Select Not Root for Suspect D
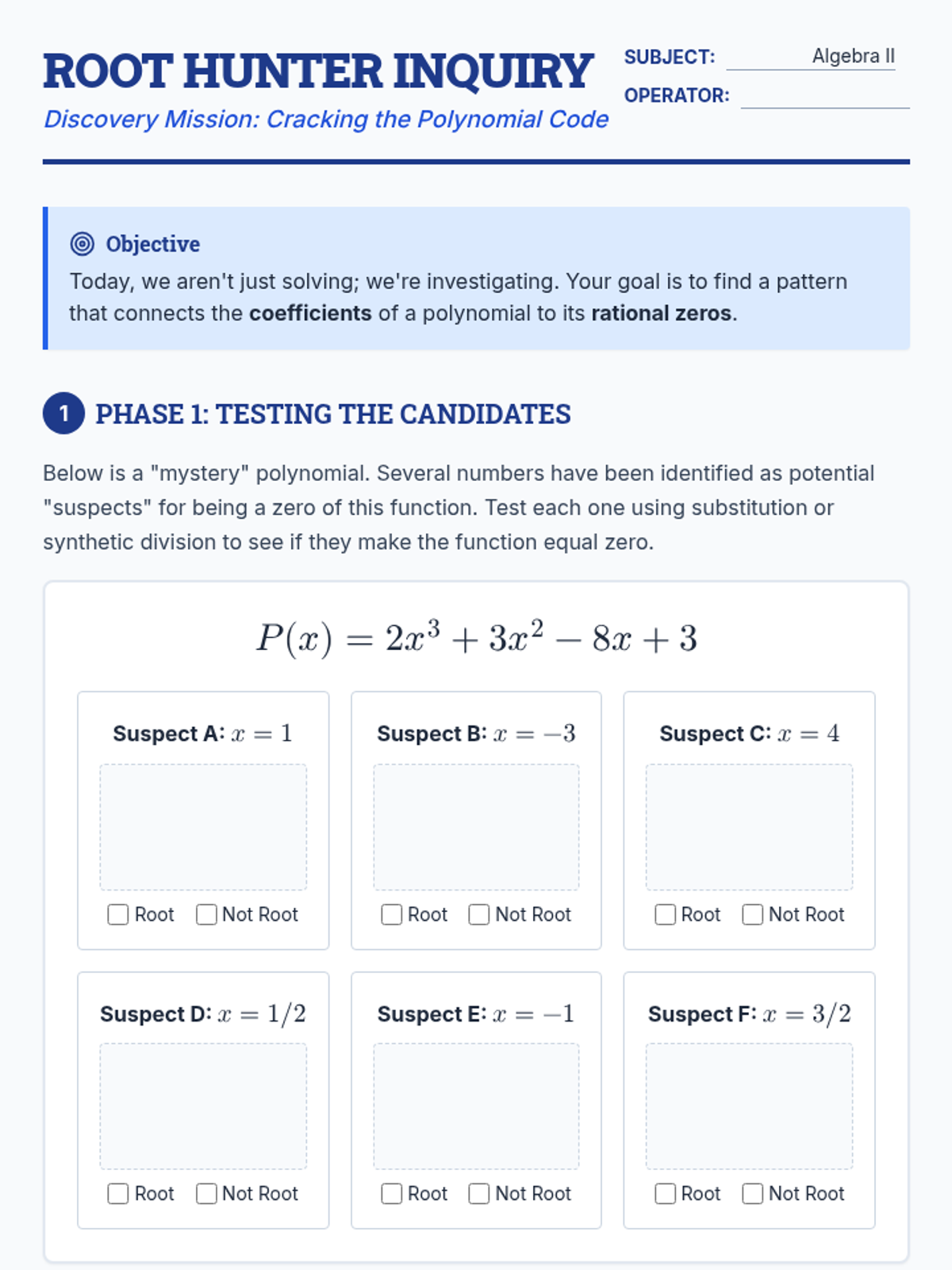952x1270 pixels. coord(206,1194)
